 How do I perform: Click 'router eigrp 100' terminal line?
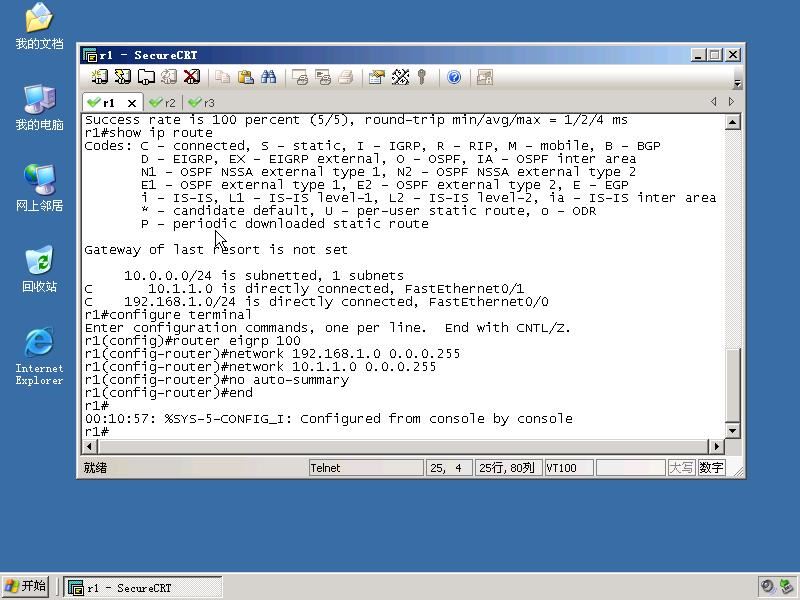click(x=193, y=341)
